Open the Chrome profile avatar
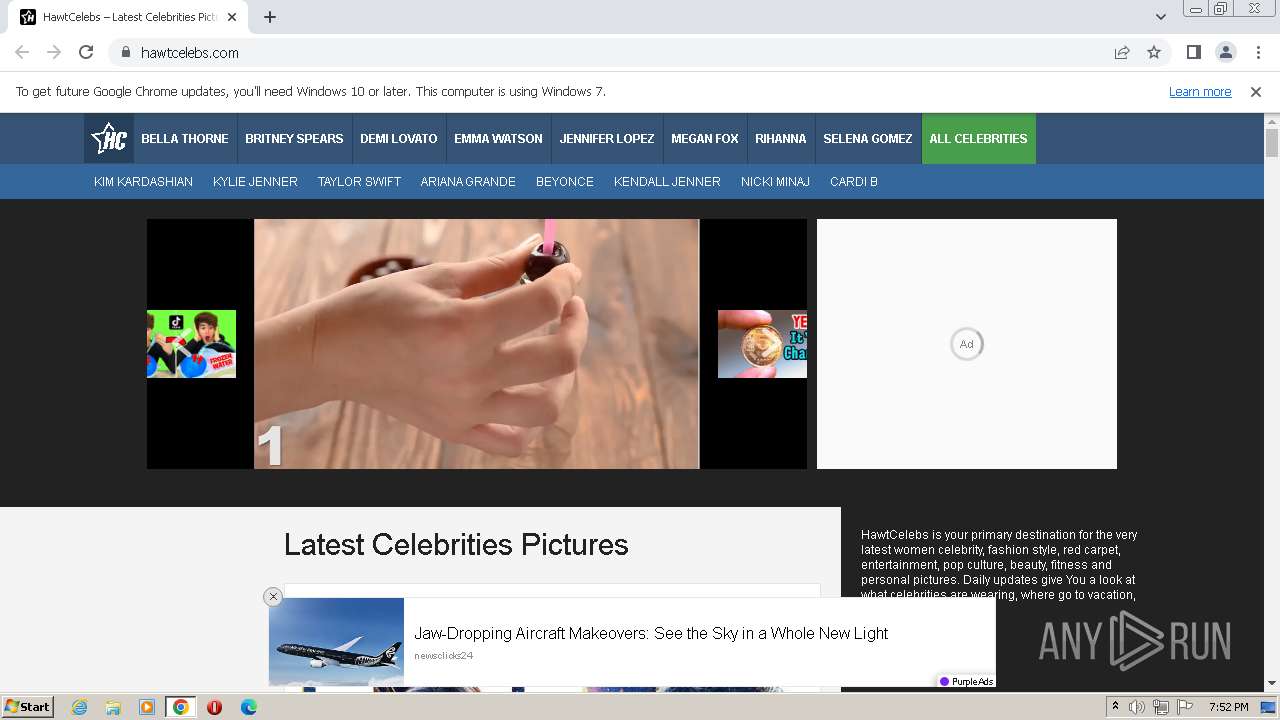The width and height of the screenshot is (1280, 720). click(1225, 53)
